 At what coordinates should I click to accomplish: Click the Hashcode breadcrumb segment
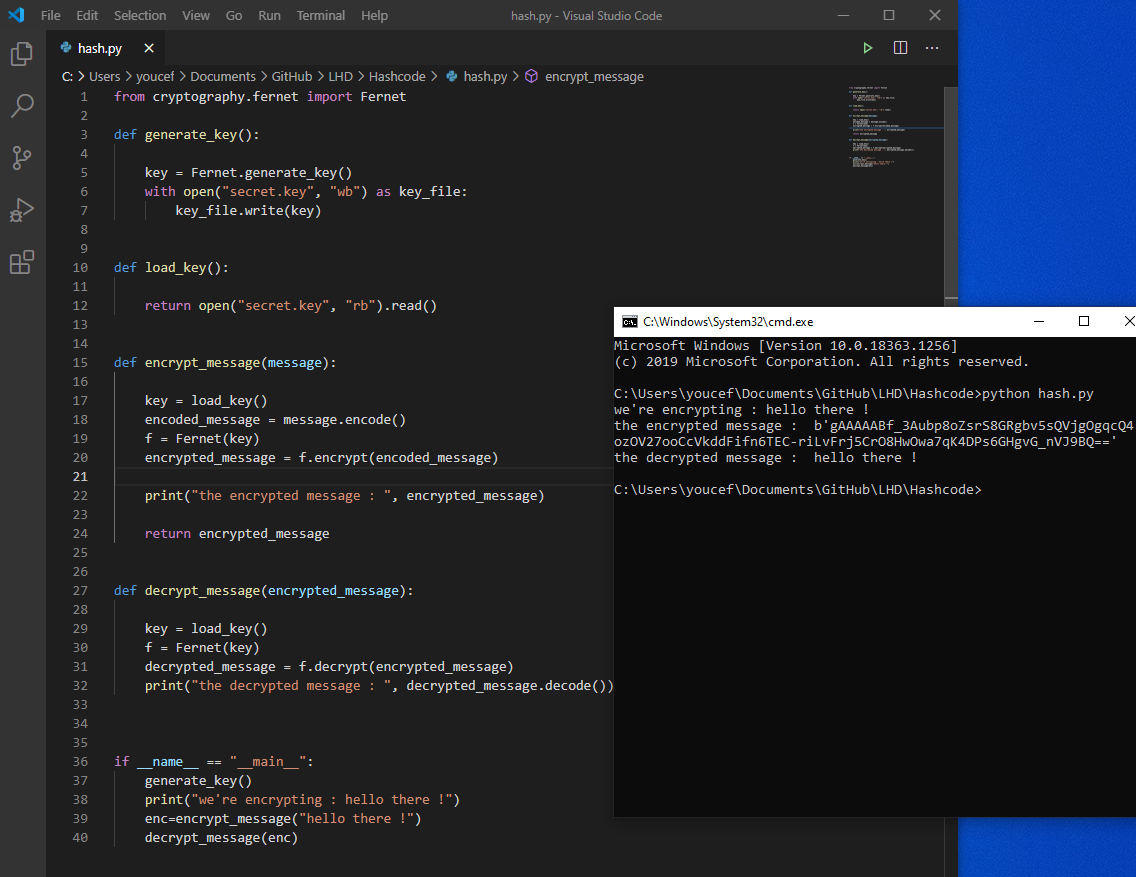point(397,76)
